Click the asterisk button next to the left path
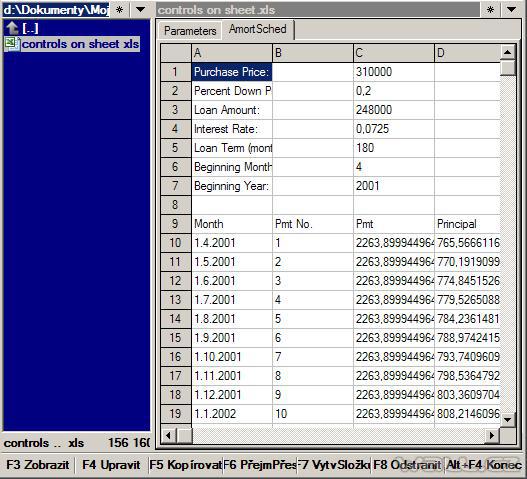Screen dimensions: 527x479 click(119, 9)
